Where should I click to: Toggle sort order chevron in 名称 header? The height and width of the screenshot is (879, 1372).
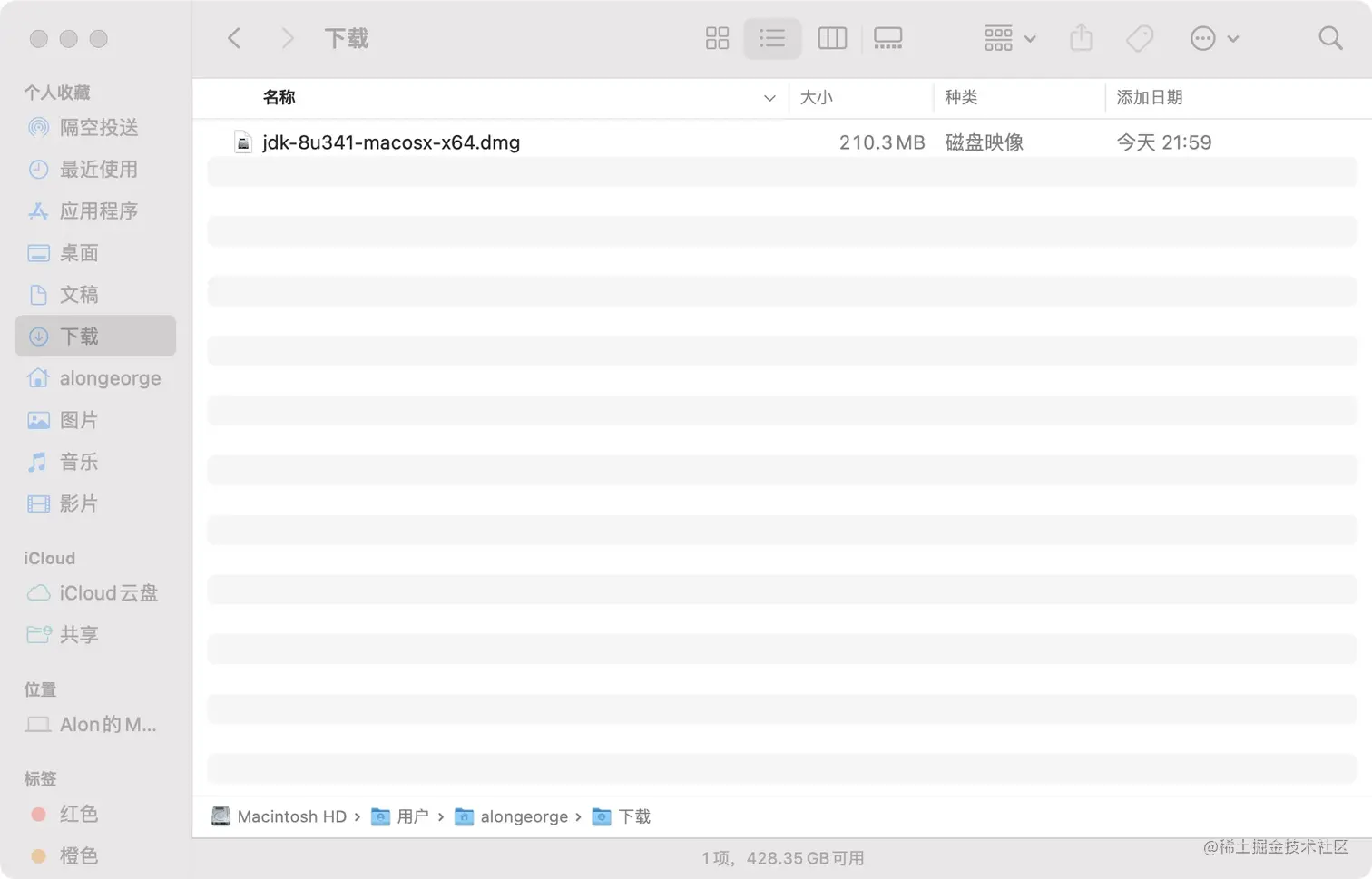coord(769,98)
